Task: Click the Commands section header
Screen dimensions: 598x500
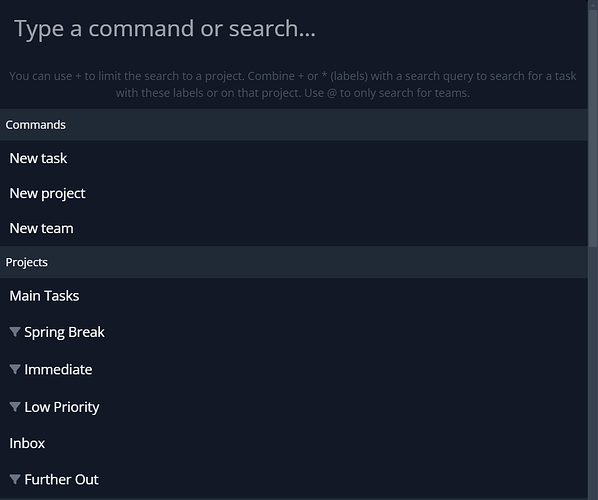Action: [294, 125]
